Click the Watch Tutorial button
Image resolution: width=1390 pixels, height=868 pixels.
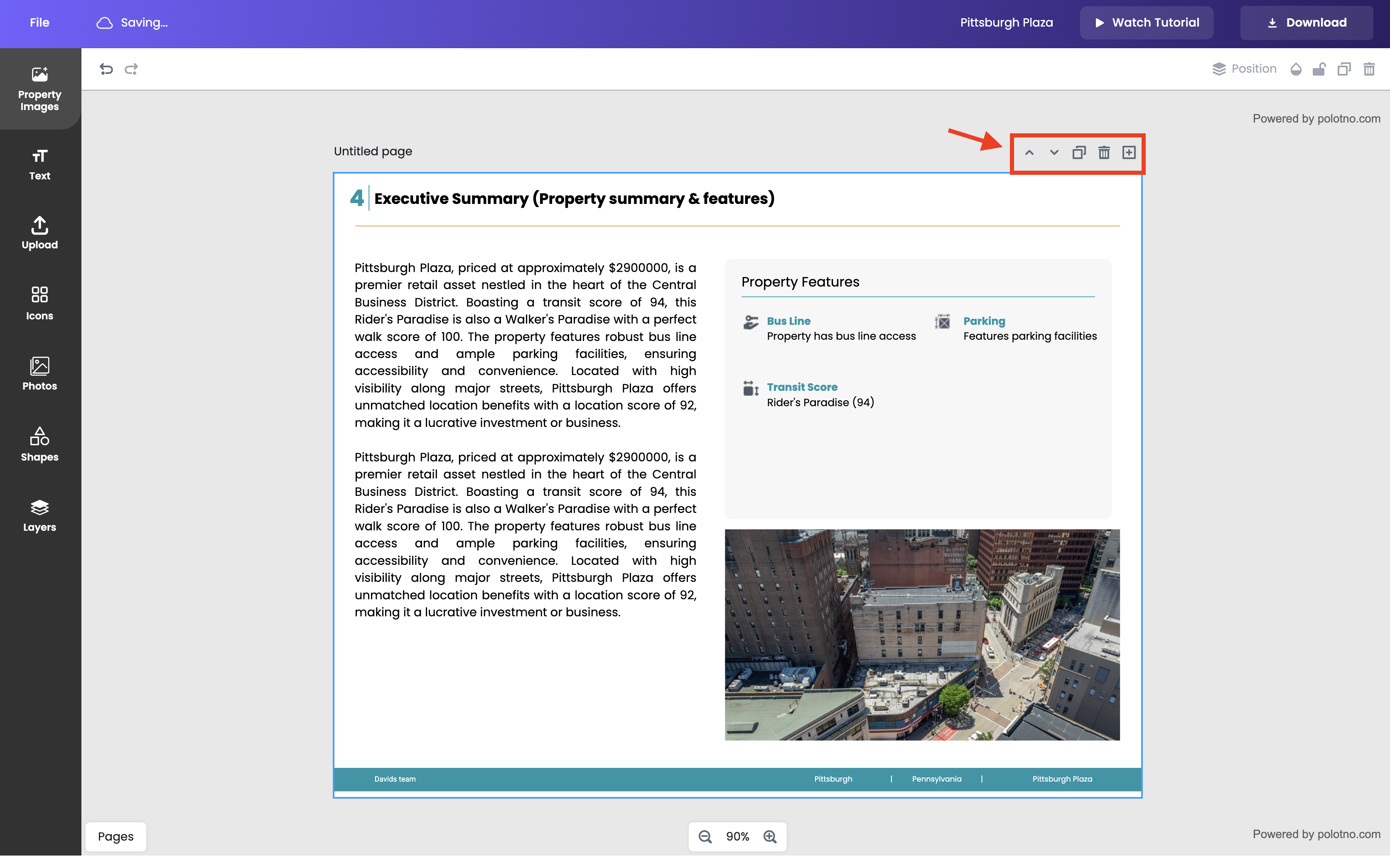[1147, 22]
